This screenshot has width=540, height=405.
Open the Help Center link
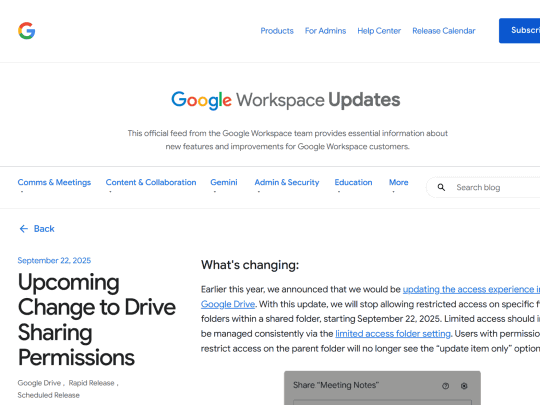point(379,31)
